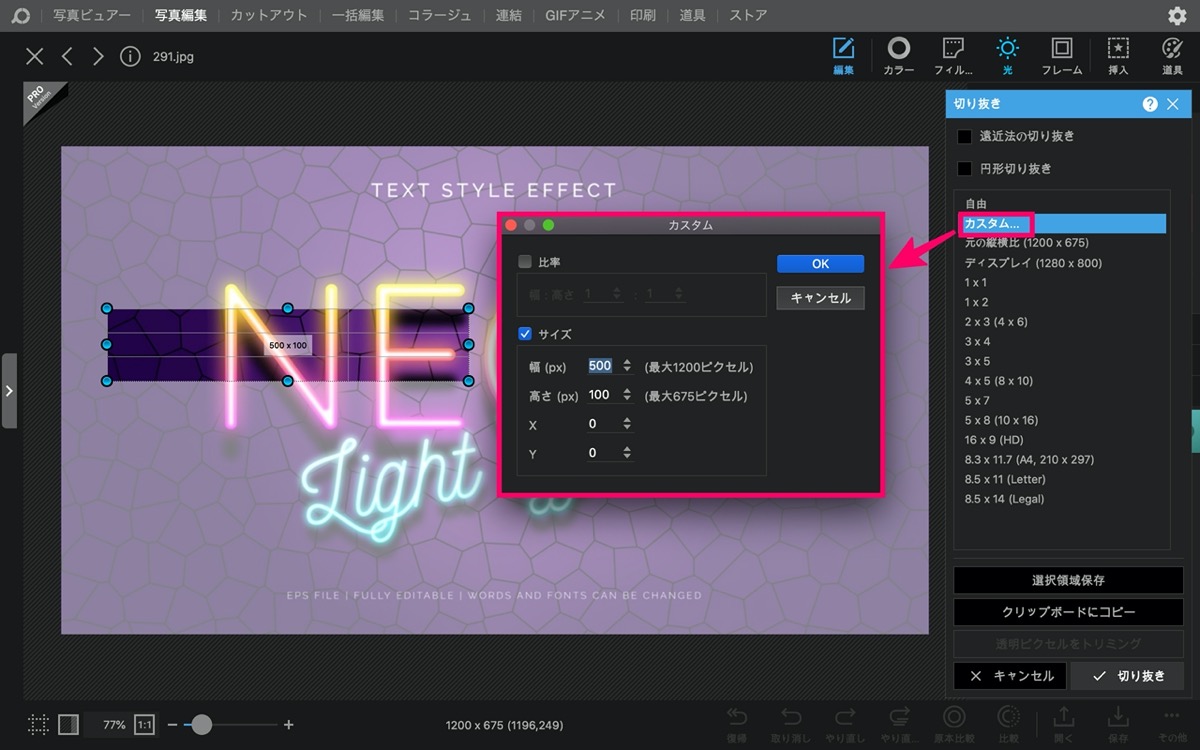1200x750 pixels.
Task: Open the 挿入 insert tools
Action: coord(1118,56)
